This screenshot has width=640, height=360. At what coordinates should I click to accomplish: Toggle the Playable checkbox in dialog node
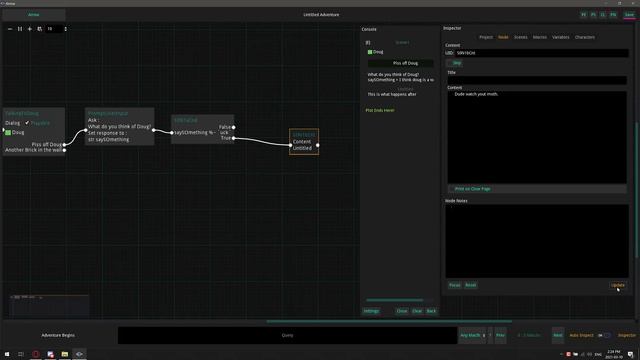pos(27,123)
